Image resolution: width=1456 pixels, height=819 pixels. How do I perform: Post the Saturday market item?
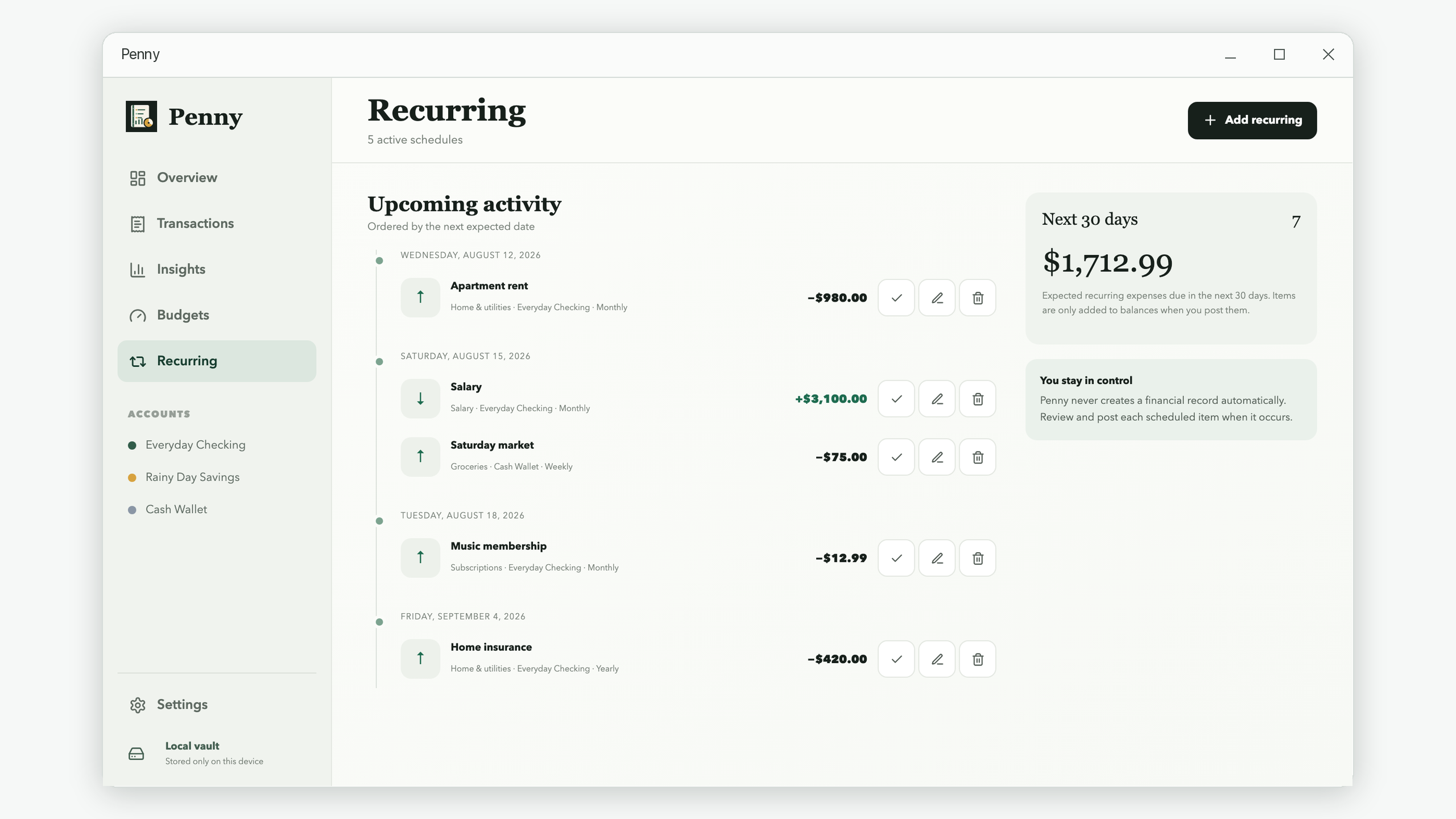(x=896, y=457)
